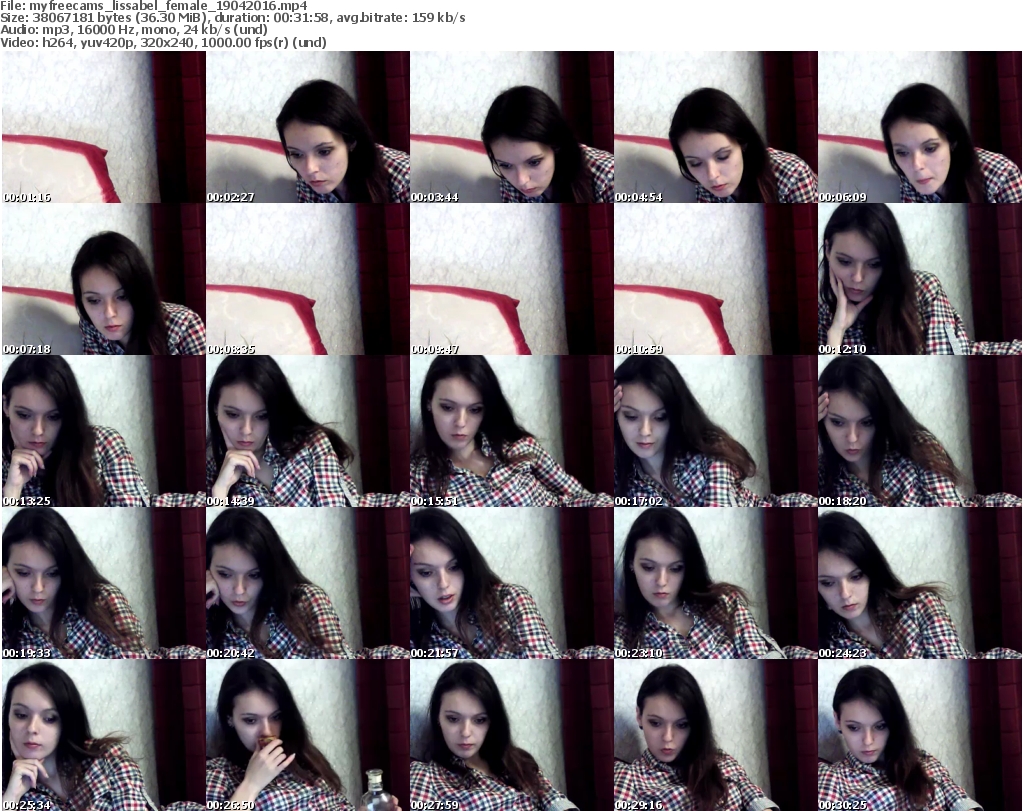Select the thumbnail at 00:15:51

point(511,432)
